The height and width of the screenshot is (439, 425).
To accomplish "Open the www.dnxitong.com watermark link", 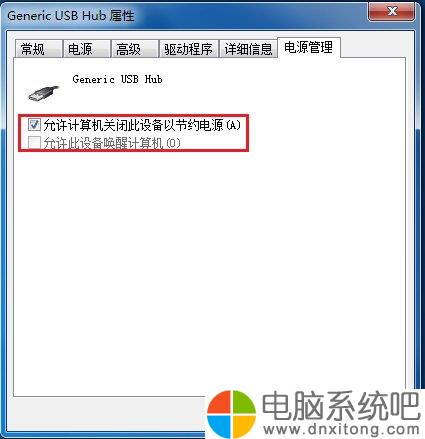I will (341, 429).
